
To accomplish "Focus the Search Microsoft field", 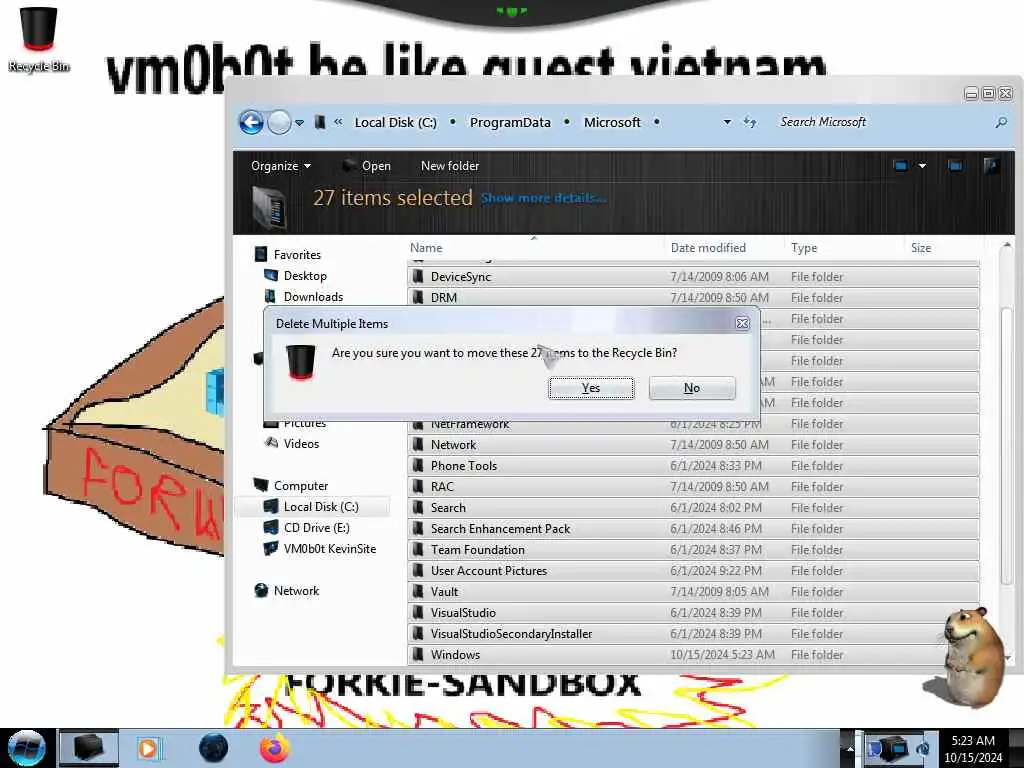I will coord(882,122).
